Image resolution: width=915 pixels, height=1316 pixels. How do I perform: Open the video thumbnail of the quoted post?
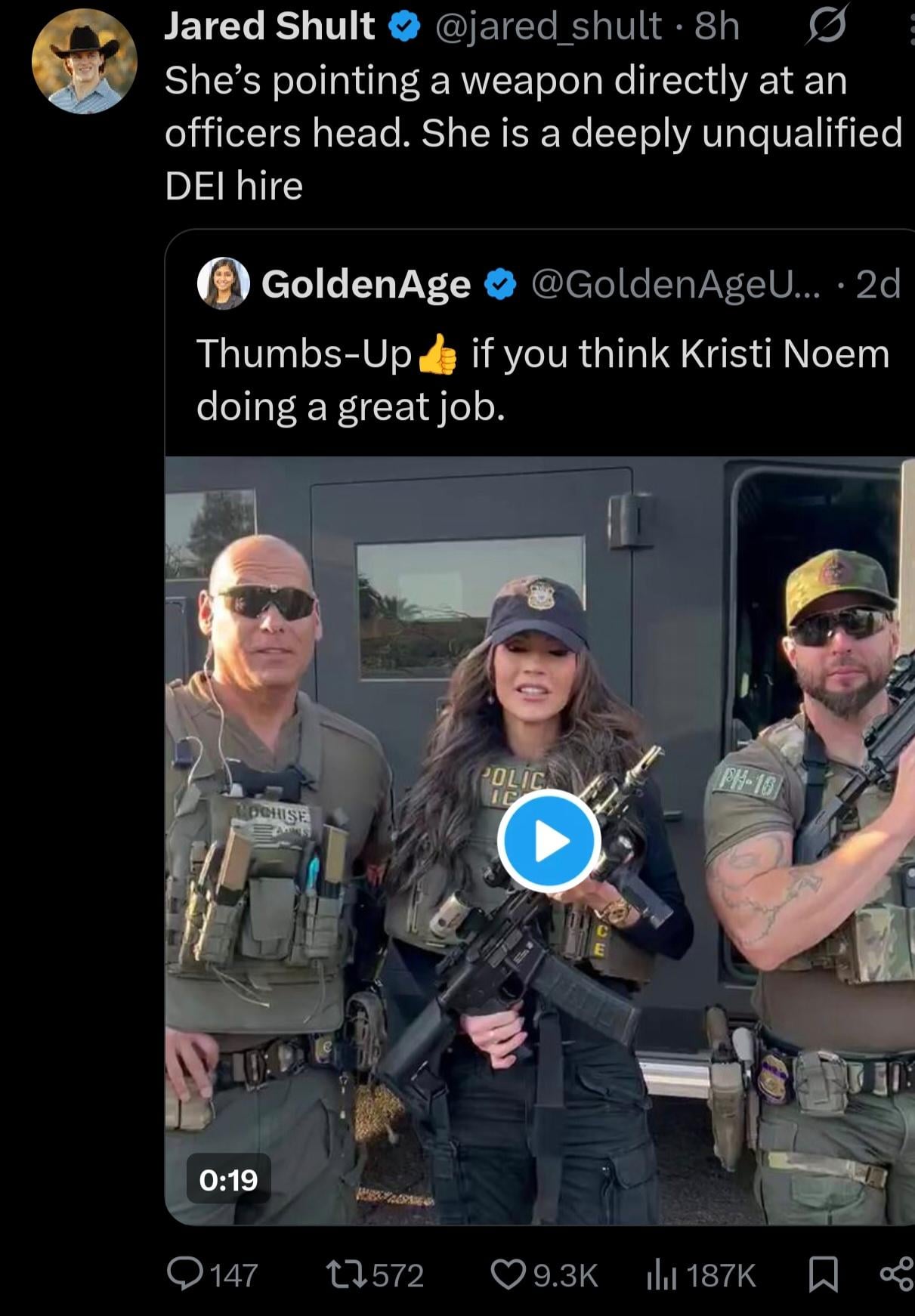539,840
